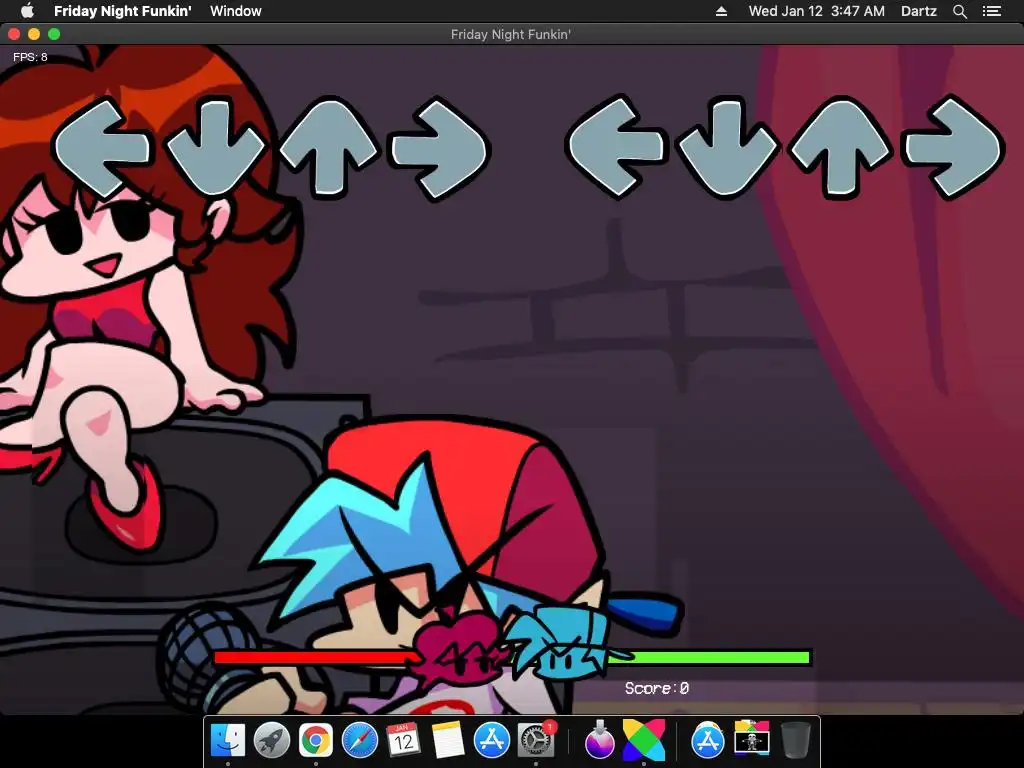The image size is (1024, 768).
Task: Click the Wed Jan 12 3:47 AM clock
Action: point(816,11)
